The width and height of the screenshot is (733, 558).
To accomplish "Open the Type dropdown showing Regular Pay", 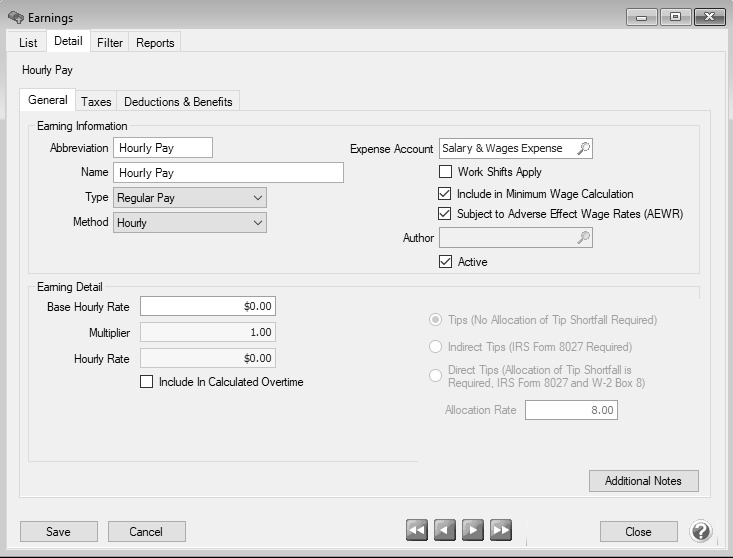I will [x=190, y=198].
